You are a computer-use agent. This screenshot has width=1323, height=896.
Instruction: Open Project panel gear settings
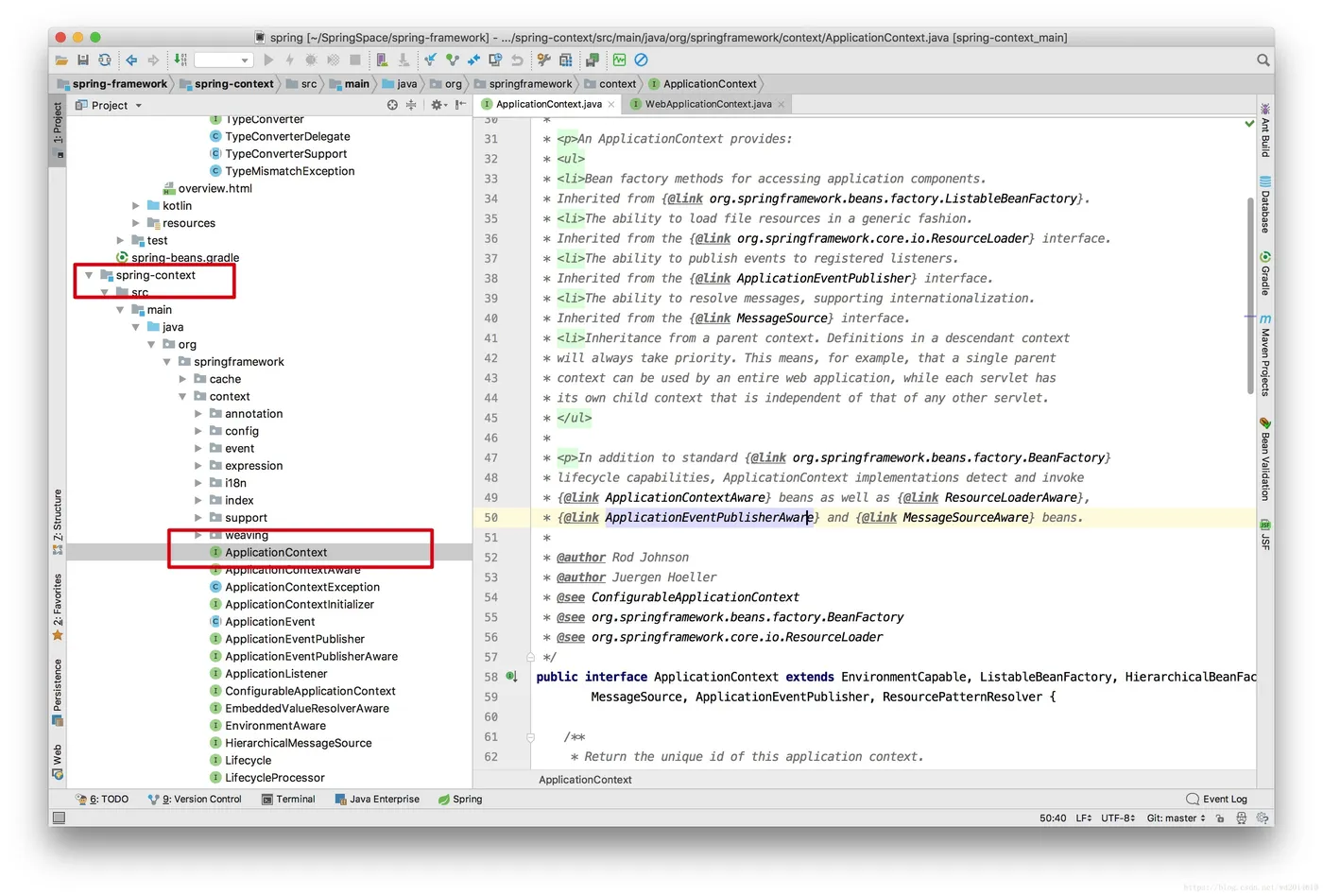(438, 105)
